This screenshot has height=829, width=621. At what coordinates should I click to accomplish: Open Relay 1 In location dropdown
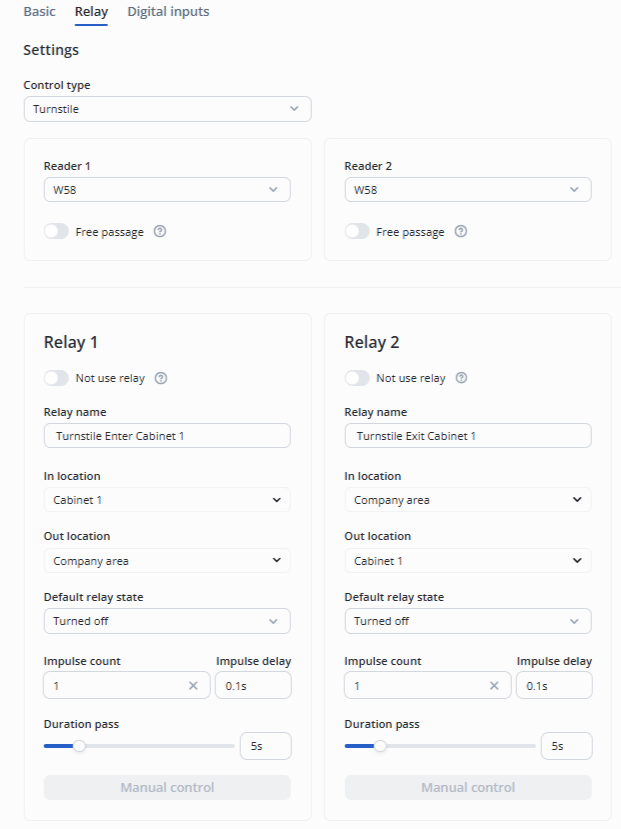167,500
